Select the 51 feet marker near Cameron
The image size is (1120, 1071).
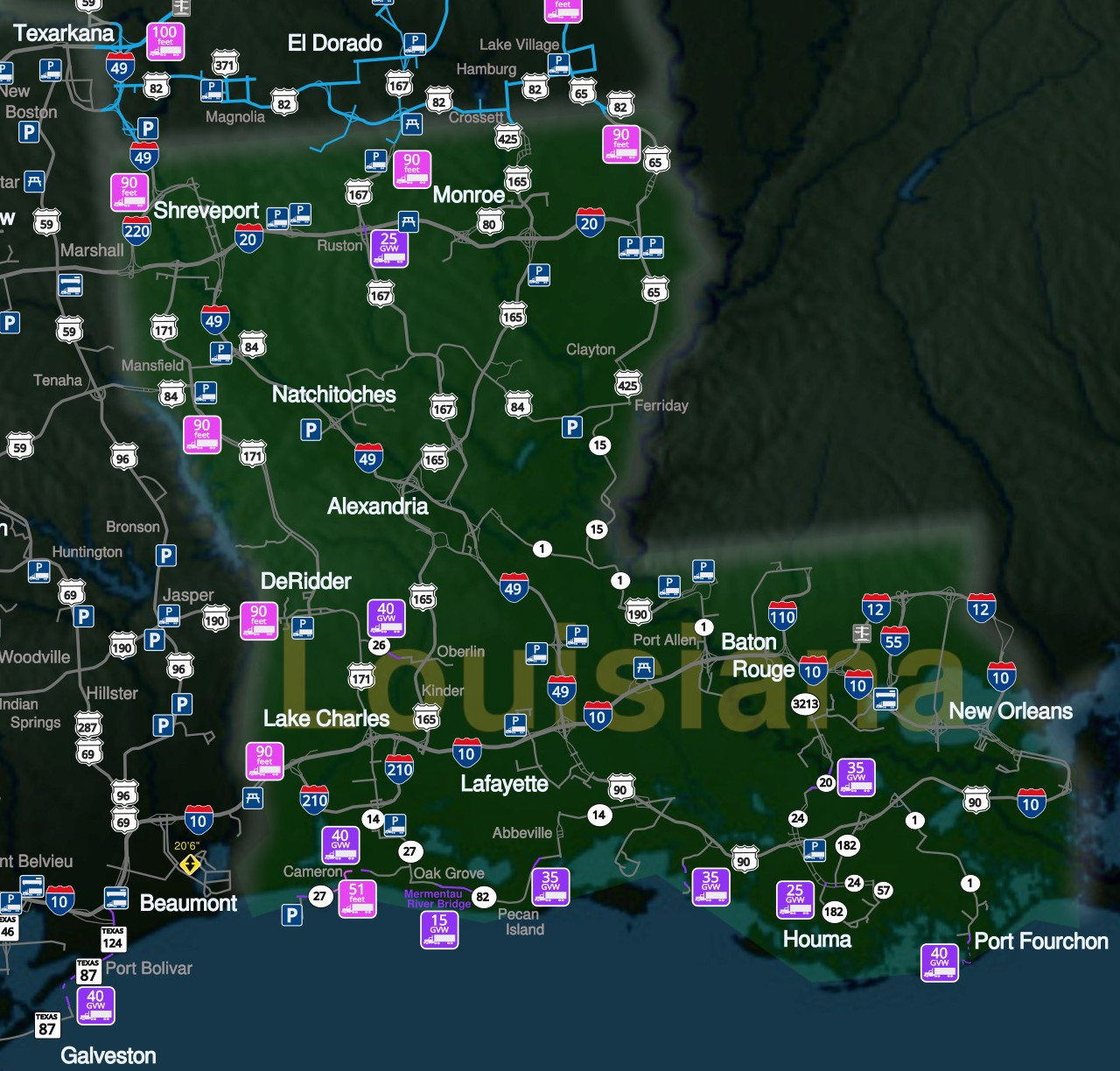pyautogui.click(x=357, y=899)
